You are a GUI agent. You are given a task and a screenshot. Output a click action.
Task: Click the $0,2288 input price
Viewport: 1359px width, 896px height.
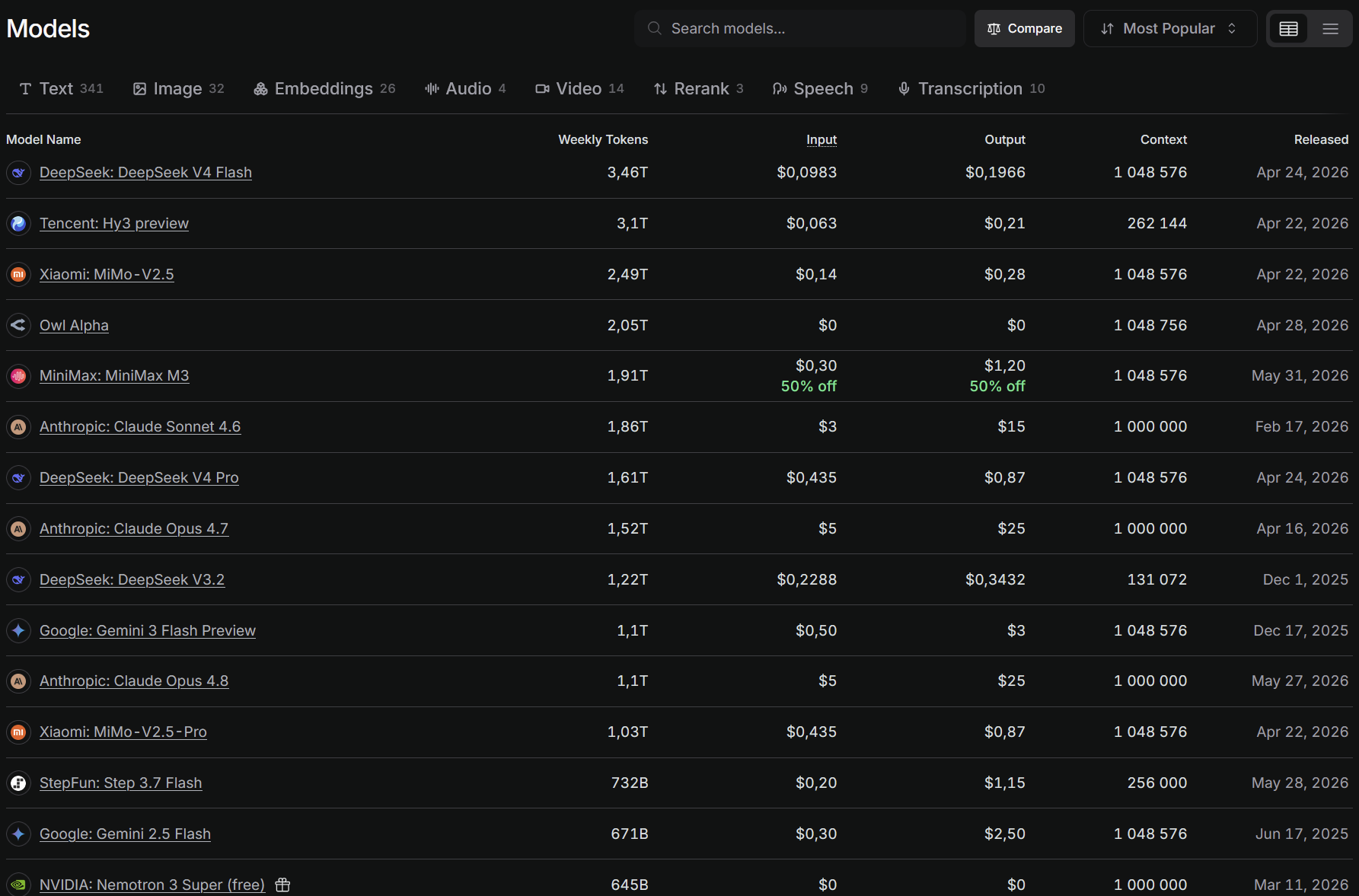pos(806,579)
